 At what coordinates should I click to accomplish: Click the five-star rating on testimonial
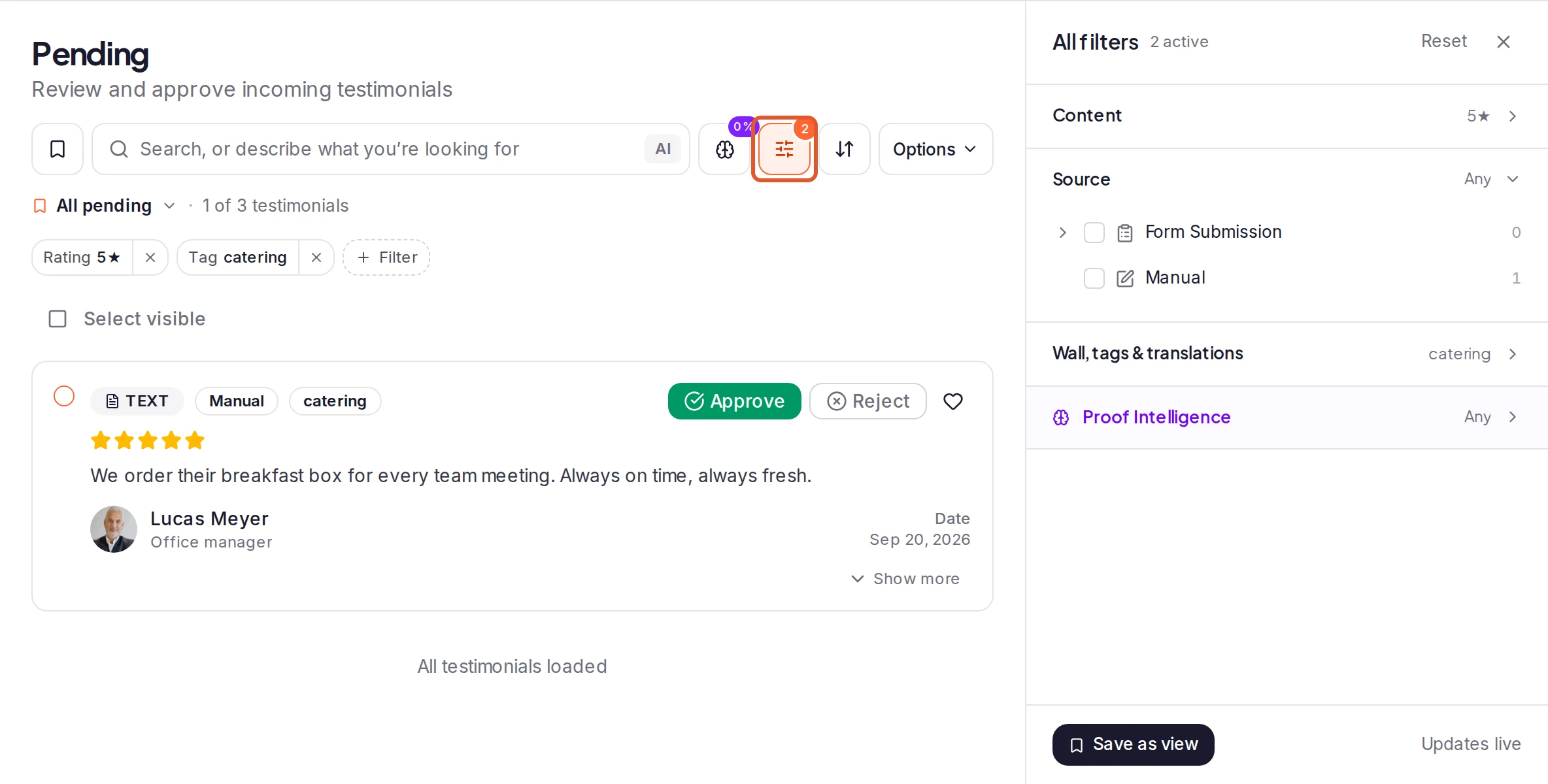[148, 440]
